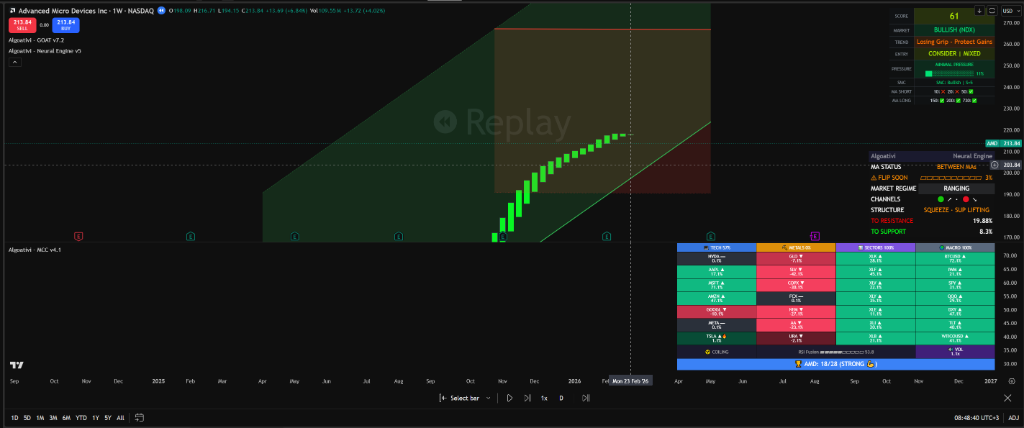Image resolution: width=1024 pixels, height=428 pixels.
Task: Click the 08:48:40 UTC+3 timezone clock
Action: [977, 418]
